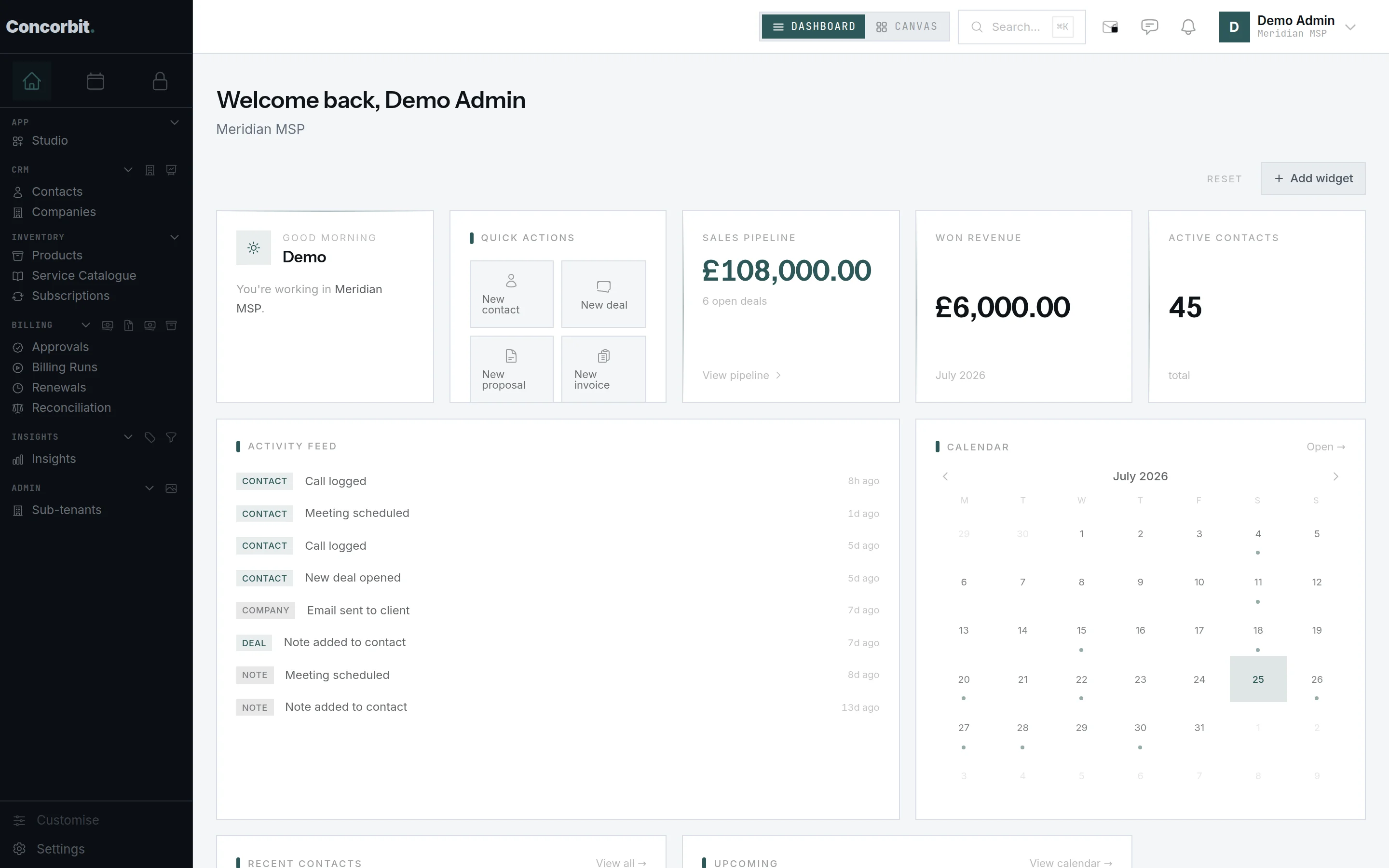The width and height of the screenshot is (1389, 868).
Task: Click the Demo Admin avatar D
Action: coord(1234,27)
